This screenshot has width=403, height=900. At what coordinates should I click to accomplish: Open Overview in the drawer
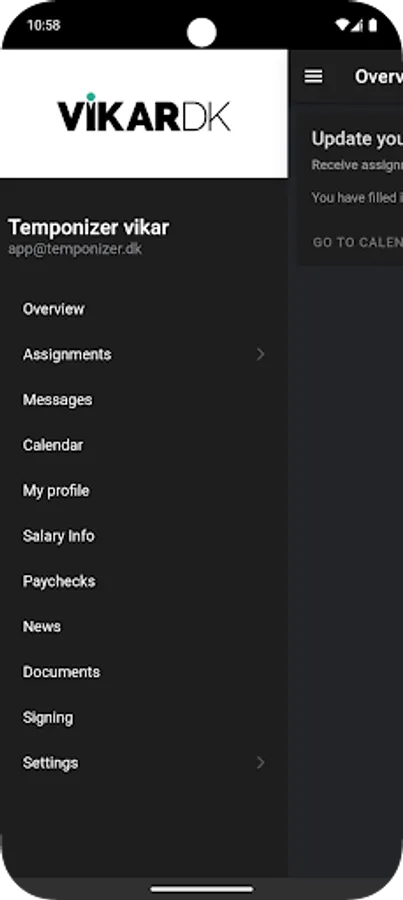click(x=53, y=309)
